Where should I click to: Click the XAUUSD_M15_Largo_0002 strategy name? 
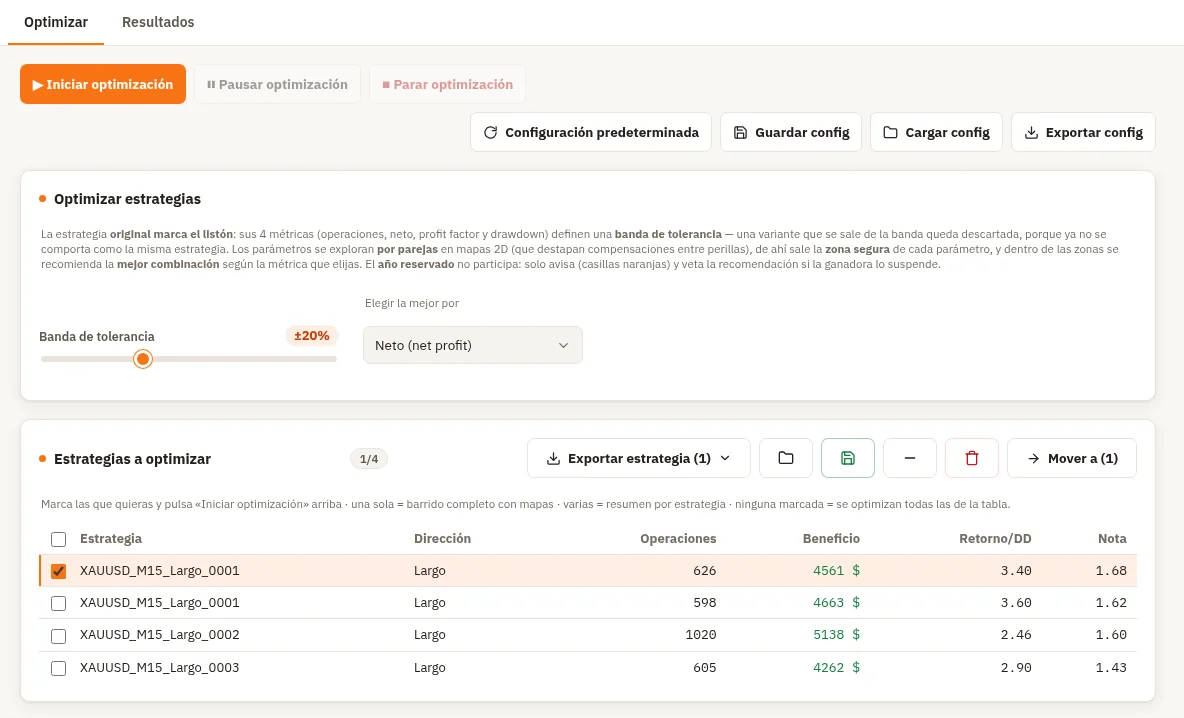159,635
